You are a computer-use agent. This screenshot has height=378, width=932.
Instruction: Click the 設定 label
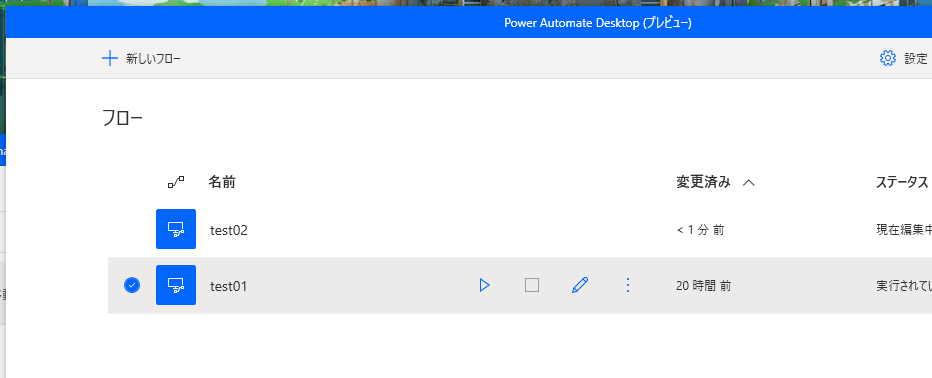[x=916, y=58]
